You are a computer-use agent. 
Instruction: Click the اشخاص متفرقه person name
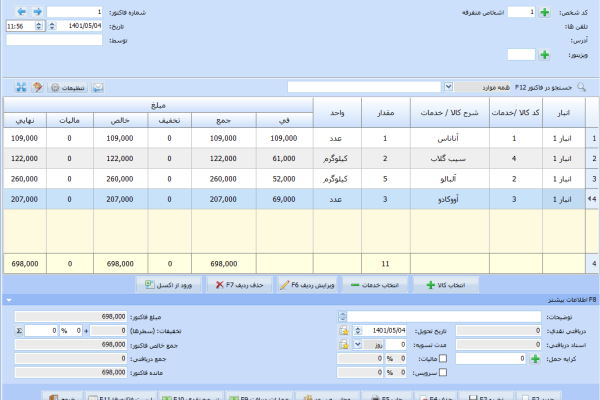coord(483,13)
